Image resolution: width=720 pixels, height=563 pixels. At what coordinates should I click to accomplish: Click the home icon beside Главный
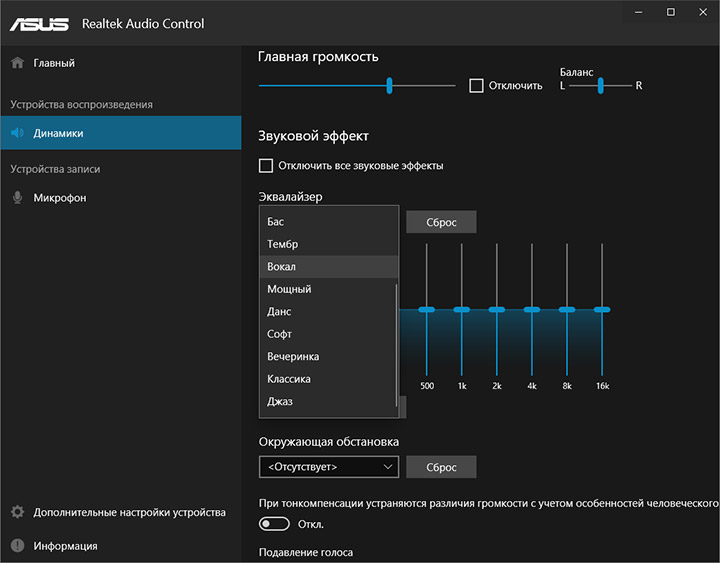tap(17, 63)
